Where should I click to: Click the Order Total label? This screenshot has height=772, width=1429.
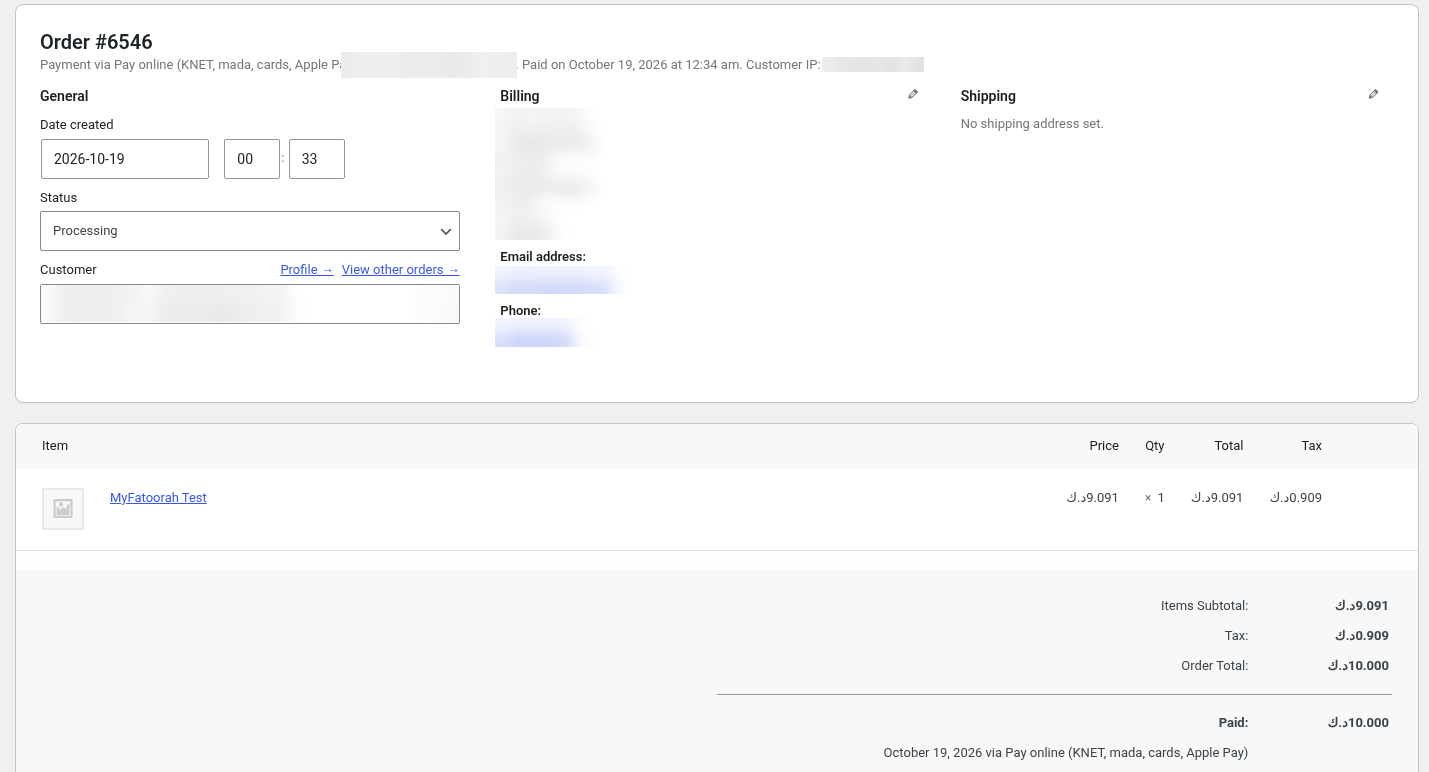click(x=1214, y=666)
